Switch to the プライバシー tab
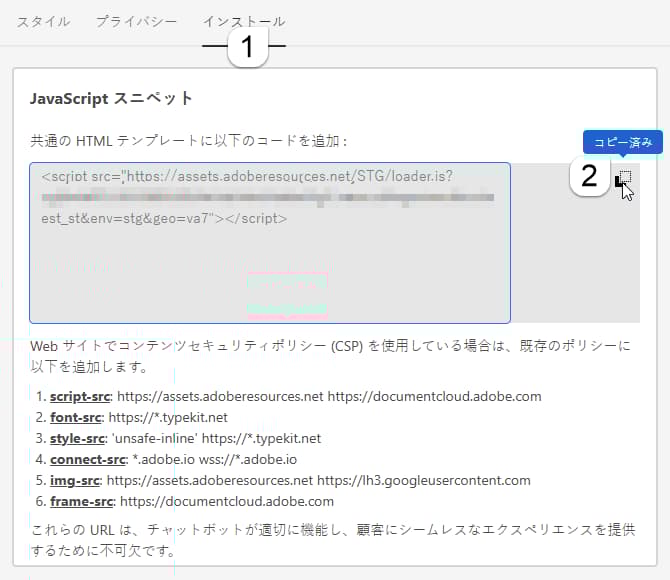This screenshot has width=670, height=580. coord(136,21)
